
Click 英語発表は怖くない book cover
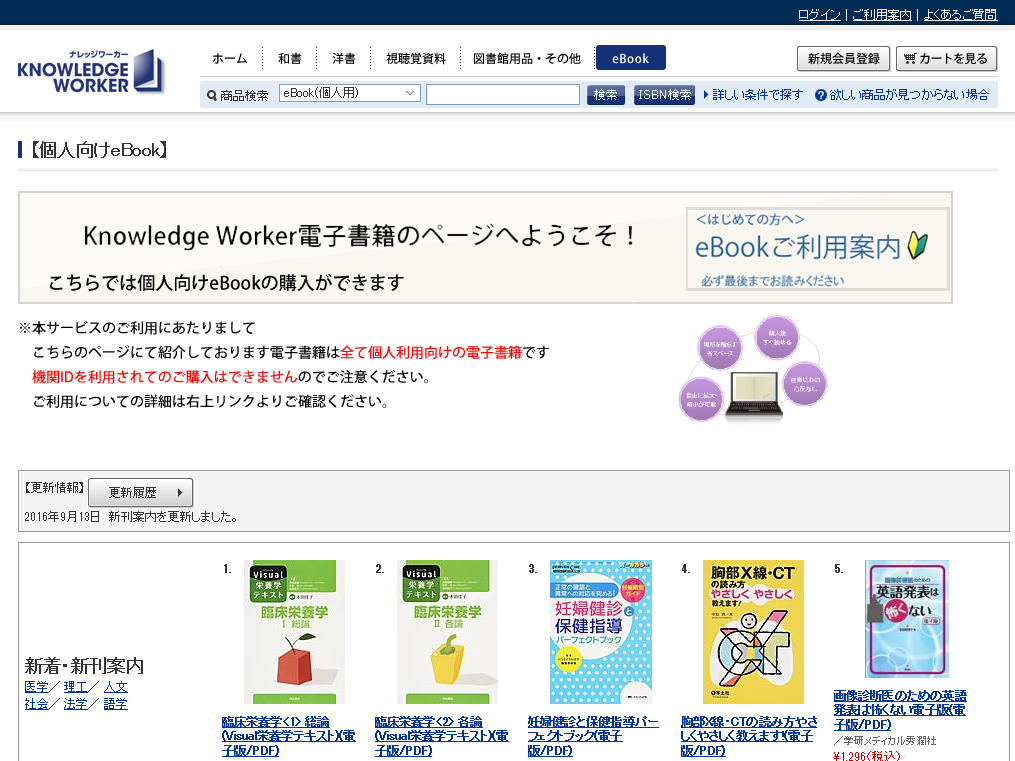(x=907, y=619)
